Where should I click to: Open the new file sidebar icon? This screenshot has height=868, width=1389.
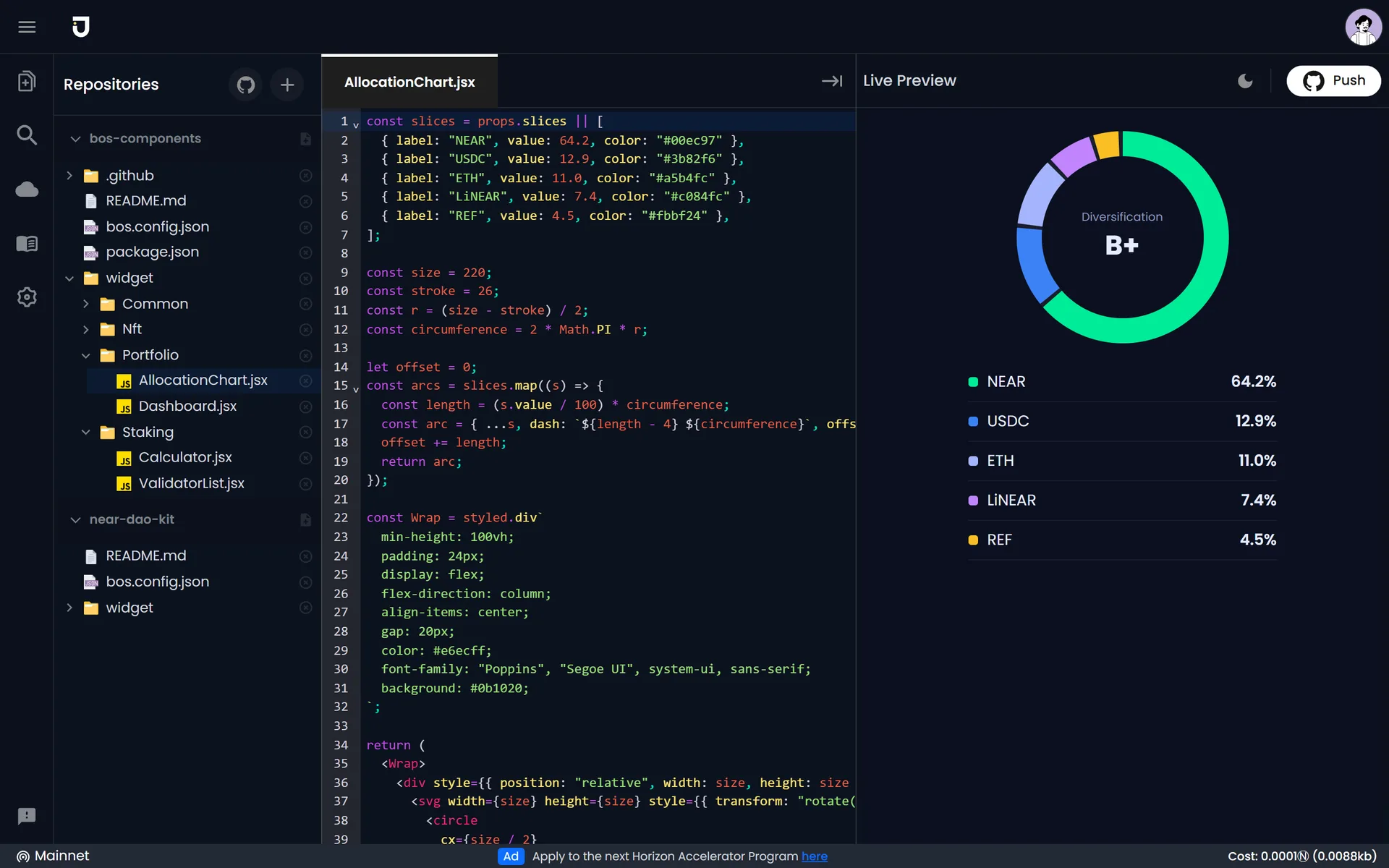27,81
